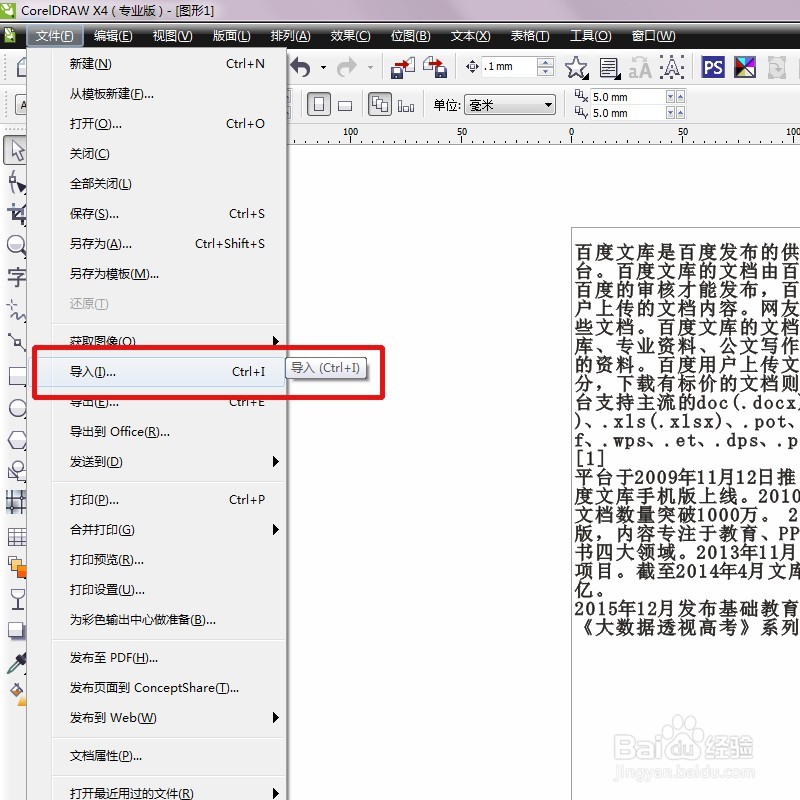The width and height of the screenshot is (800, 800).
Task: Select the Crop tool
Action: (x=16, y=214)
